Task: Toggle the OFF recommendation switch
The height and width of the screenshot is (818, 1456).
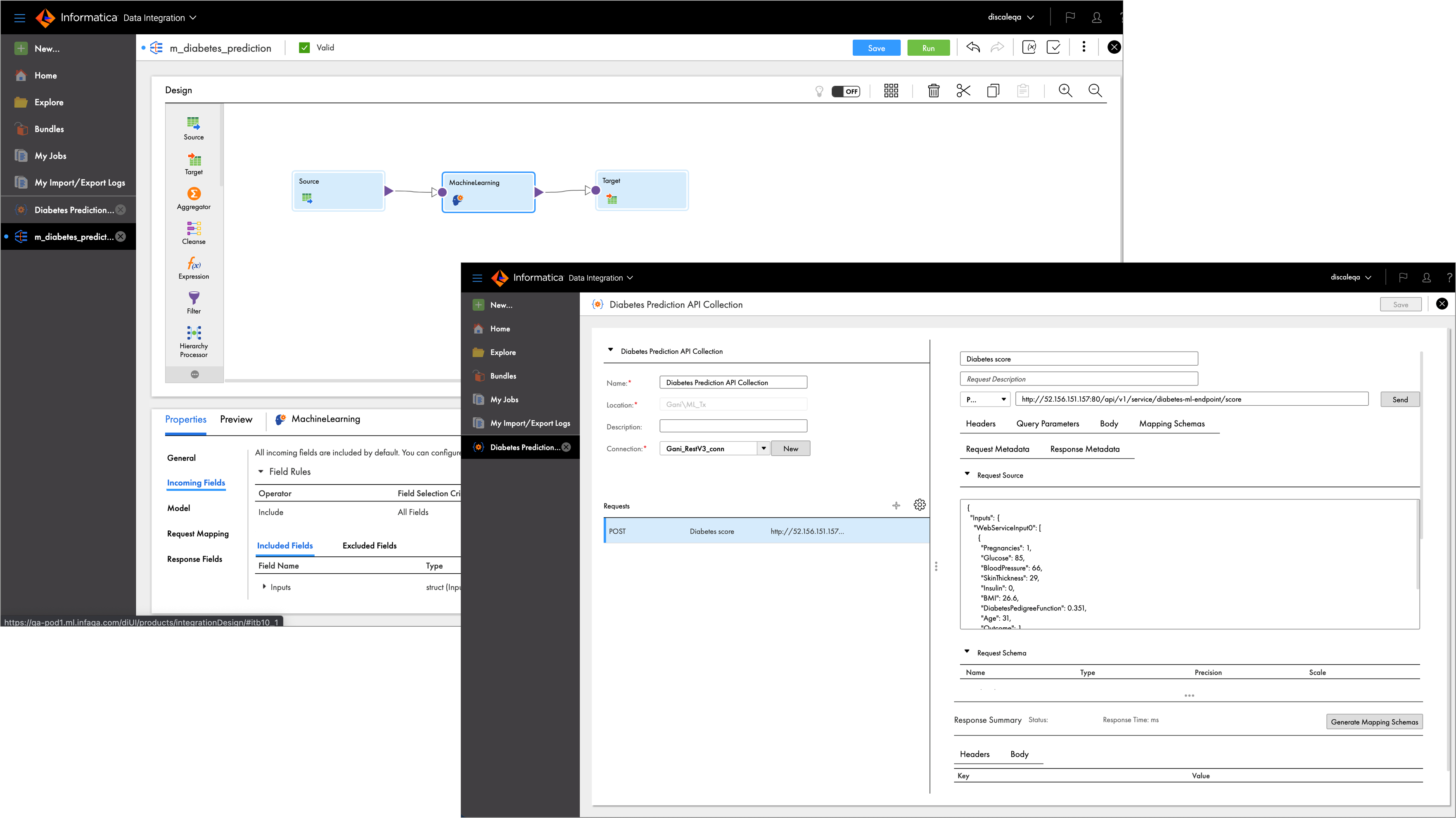Action: tap(846, 92)
